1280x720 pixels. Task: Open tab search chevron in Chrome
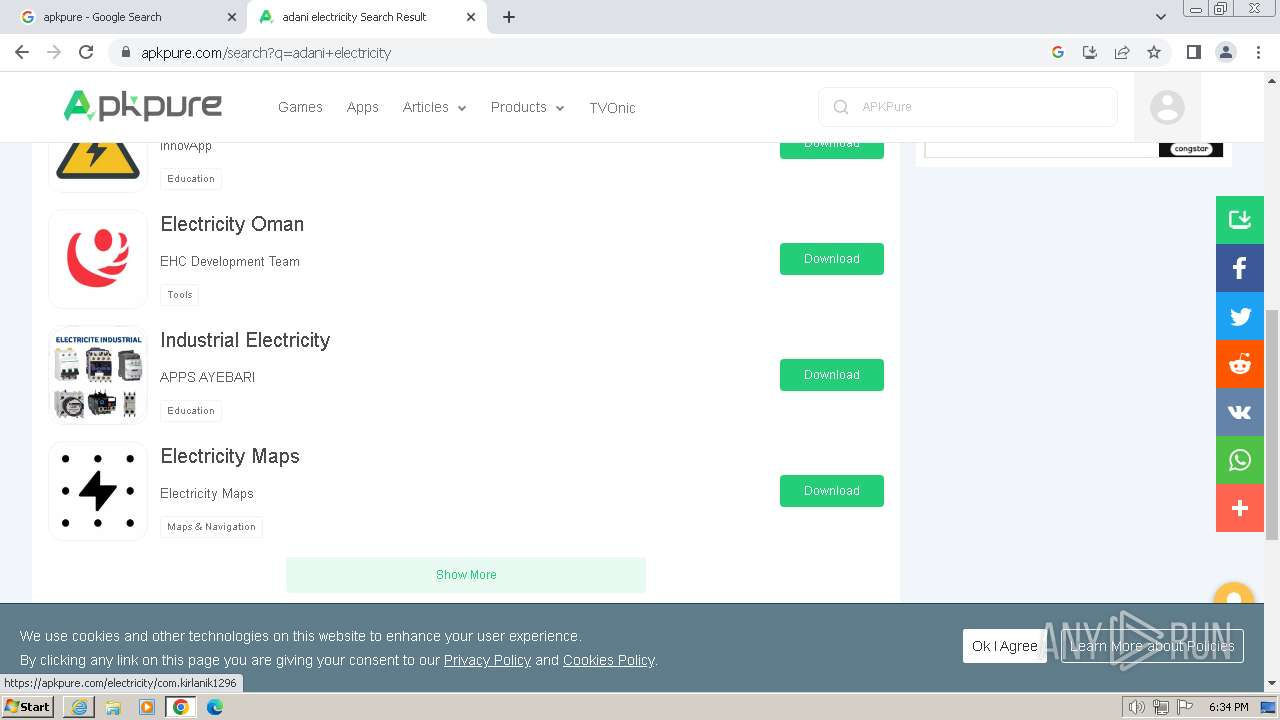1161,17
